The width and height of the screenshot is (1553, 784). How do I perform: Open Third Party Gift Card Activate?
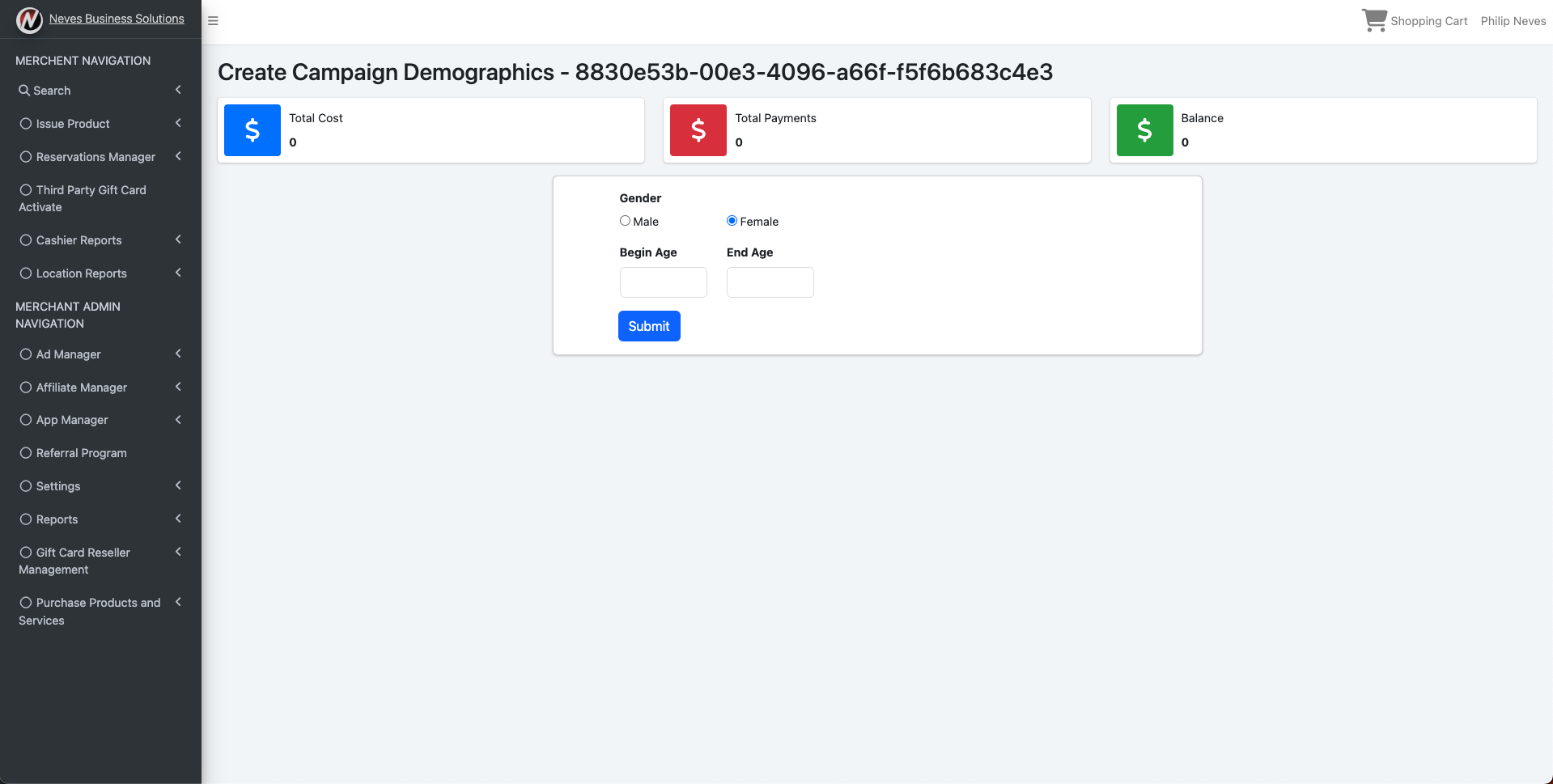tap(100, 198)
